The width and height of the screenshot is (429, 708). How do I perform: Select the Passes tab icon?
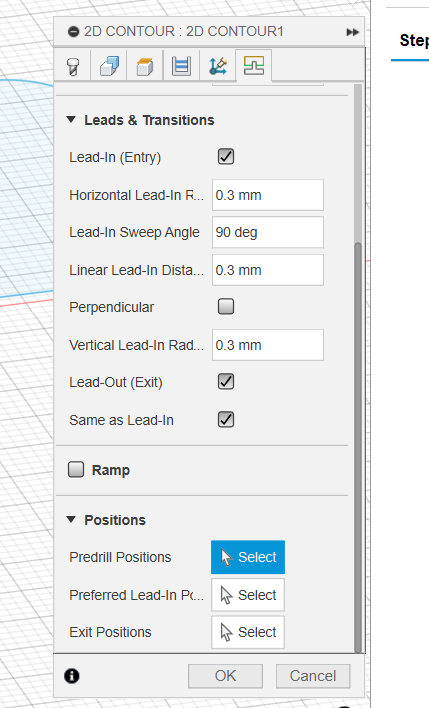click(182, 66)
